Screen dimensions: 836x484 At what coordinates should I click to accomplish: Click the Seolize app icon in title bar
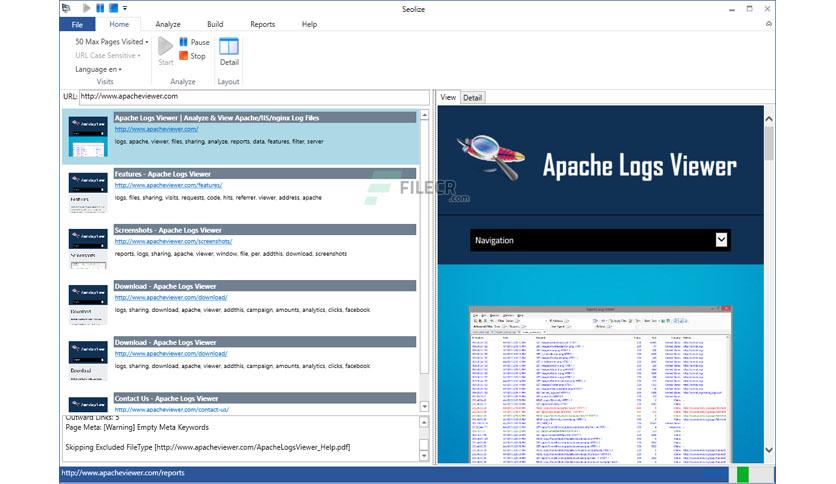pos(66,8)
